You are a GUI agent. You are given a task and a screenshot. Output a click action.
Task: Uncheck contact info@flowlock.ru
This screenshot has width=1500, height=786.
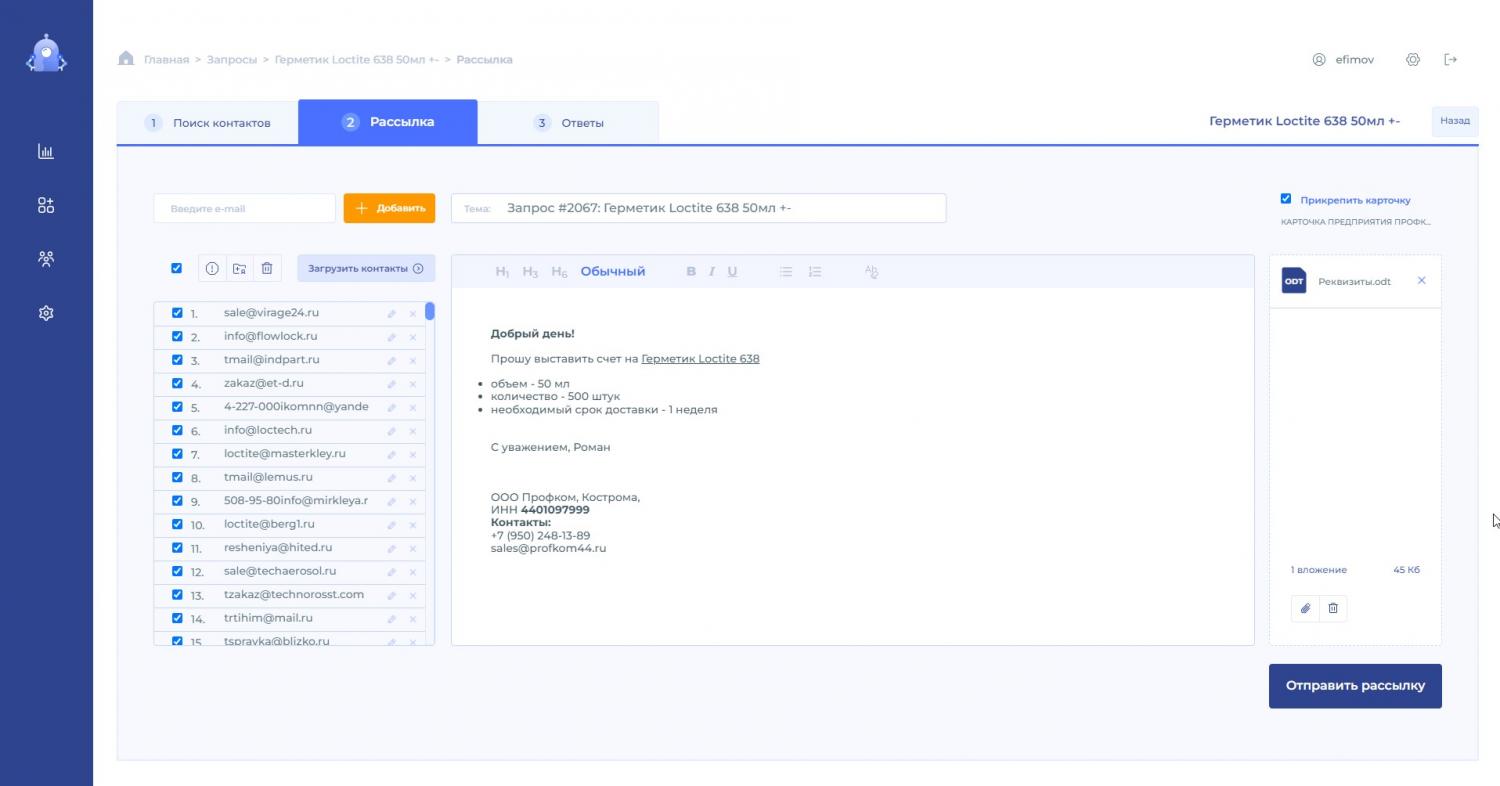[178, 336]
